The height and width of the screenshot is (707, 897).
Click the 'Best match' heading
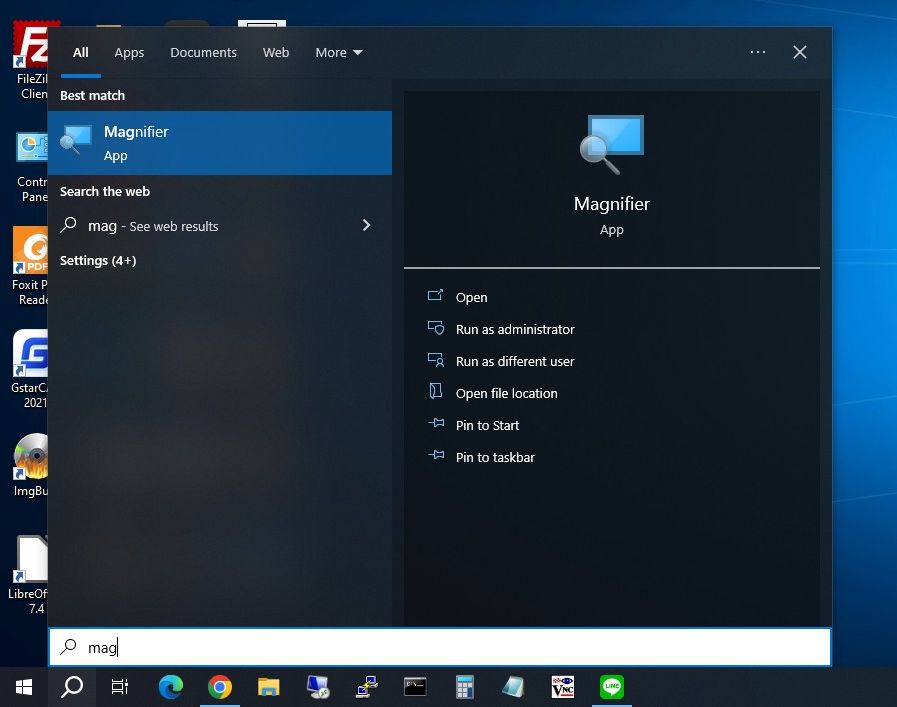92,96
